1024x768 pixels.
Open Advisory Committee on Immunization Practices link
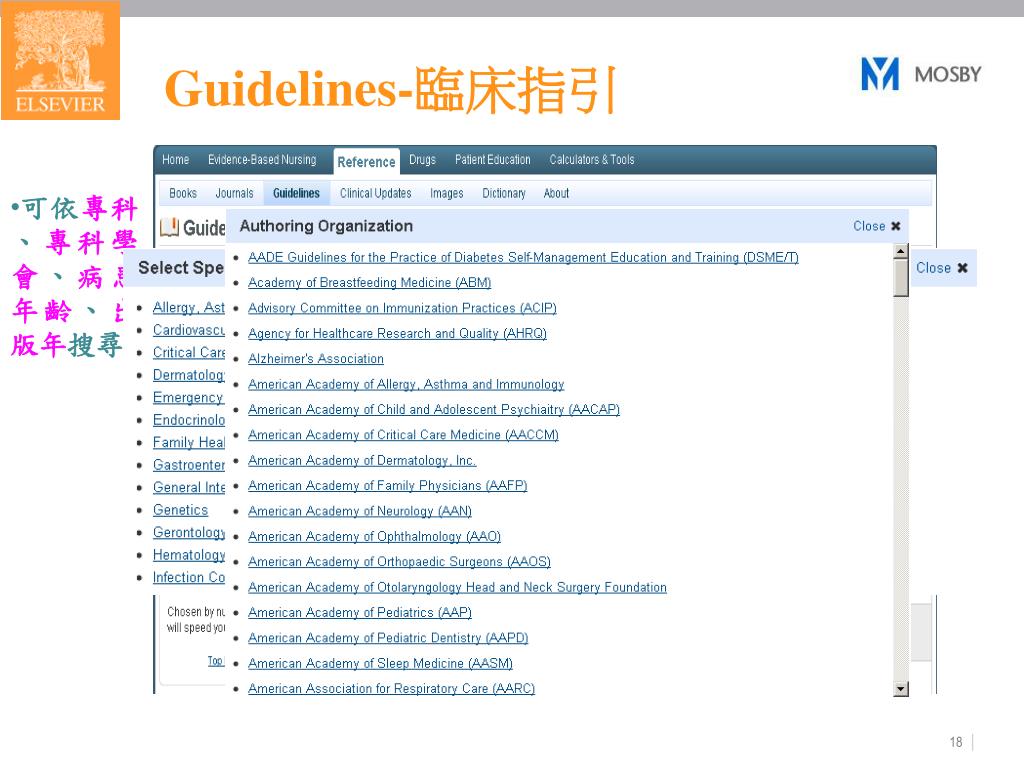pyautogui.click(x=402, y=308)
